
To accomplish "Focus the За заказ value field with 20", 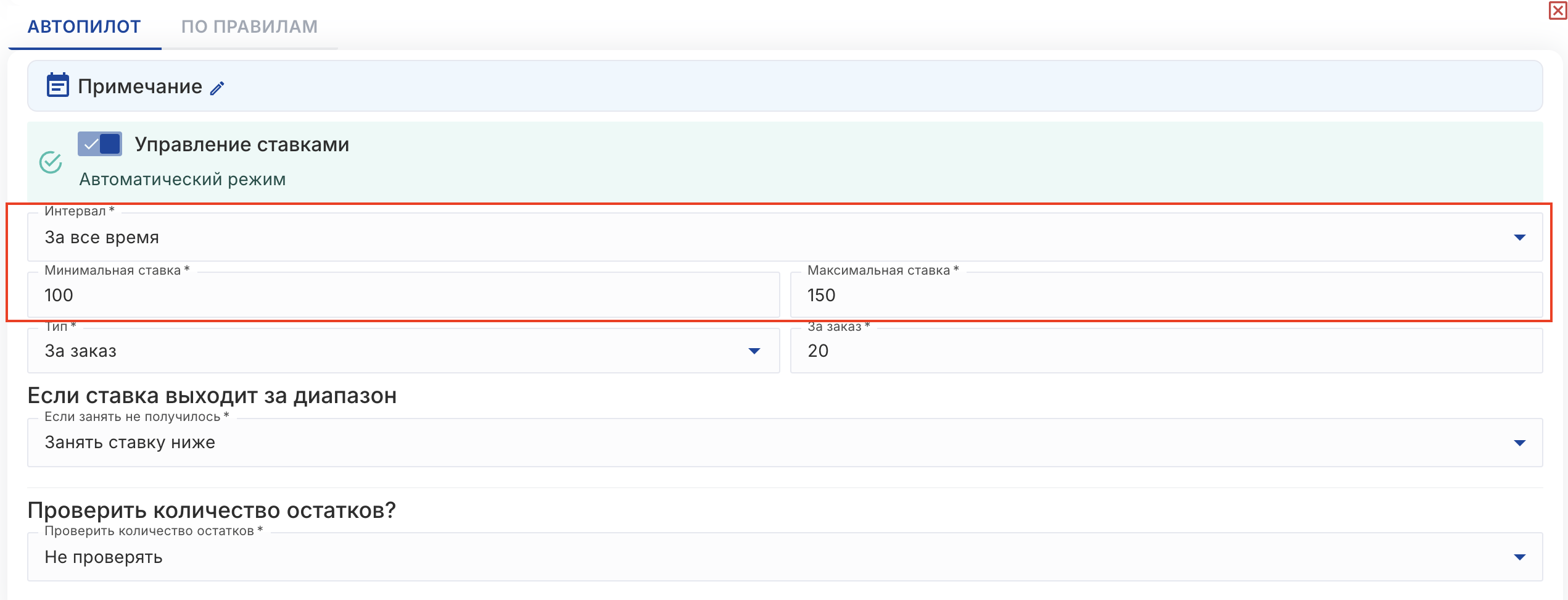I will coord(1166,351).
